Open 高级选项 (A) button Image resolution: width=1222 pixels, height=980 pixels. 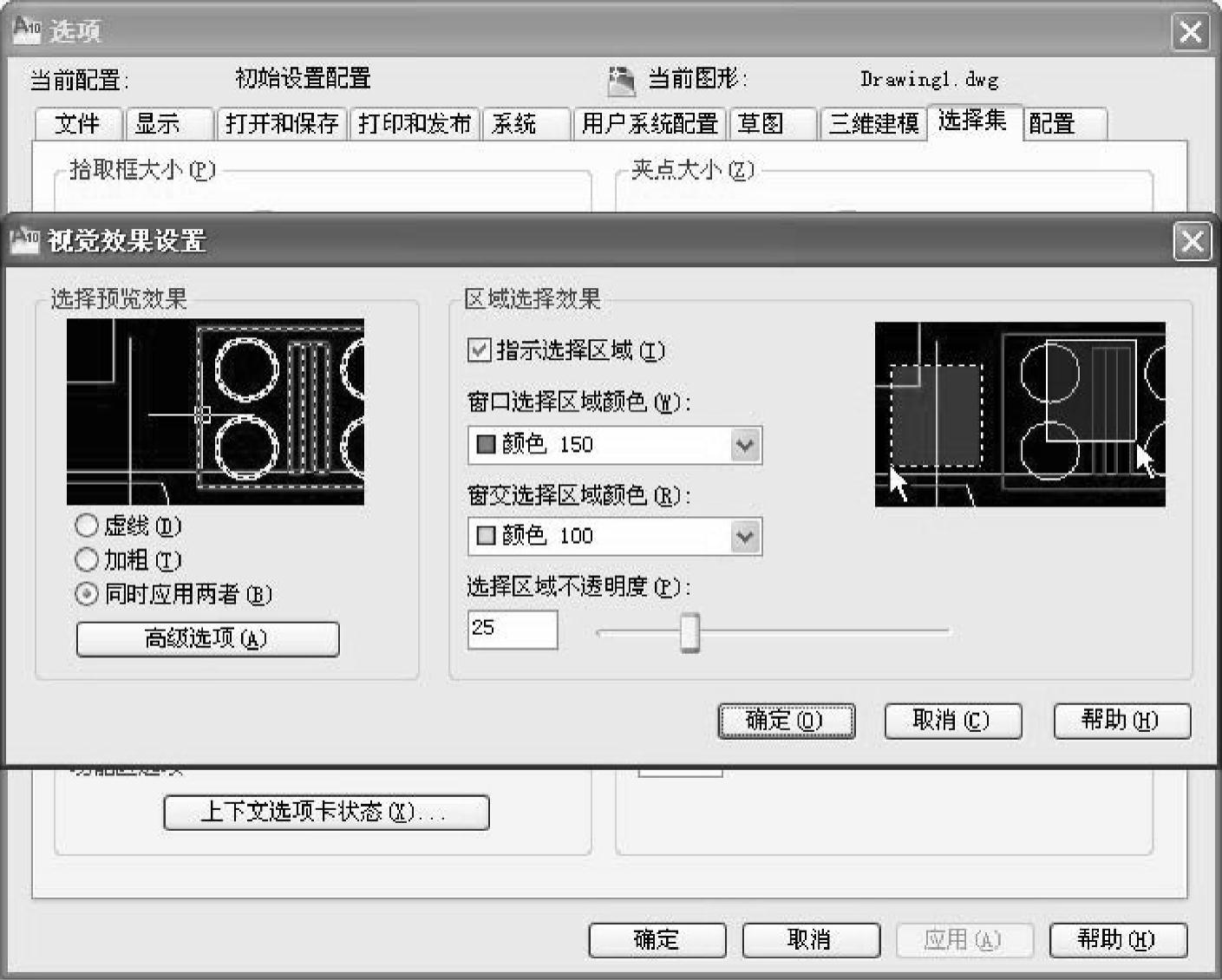coord(207,639)
